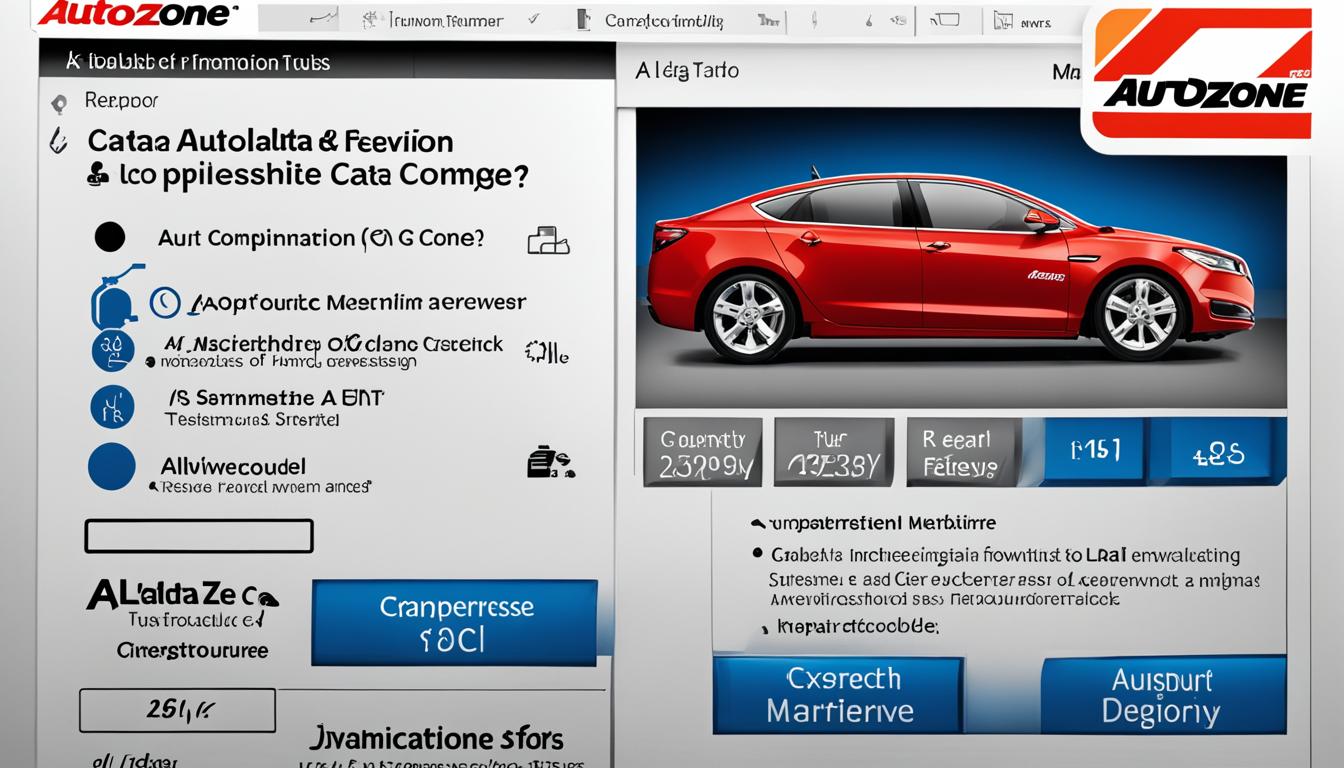Select the blue '151' tab

[x=1095, y=451]
